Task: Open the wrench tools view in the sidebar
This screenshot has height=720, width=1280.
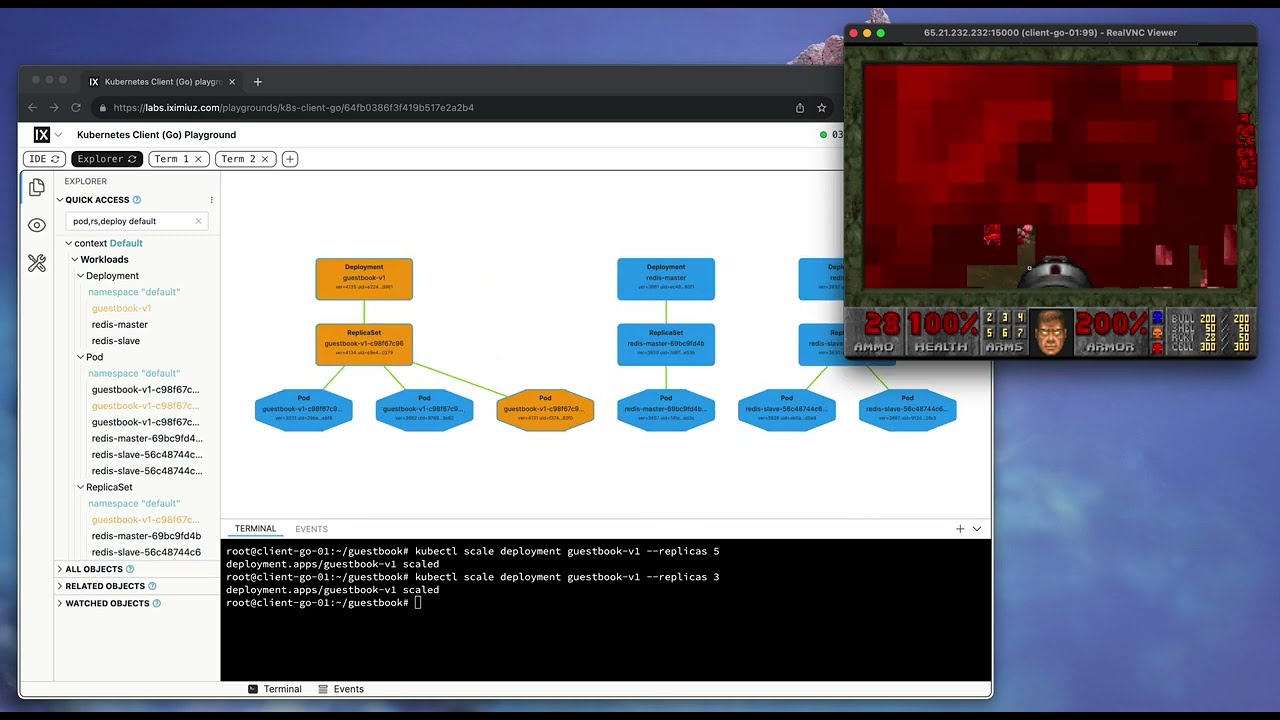Action: click(x=37, y=263)
